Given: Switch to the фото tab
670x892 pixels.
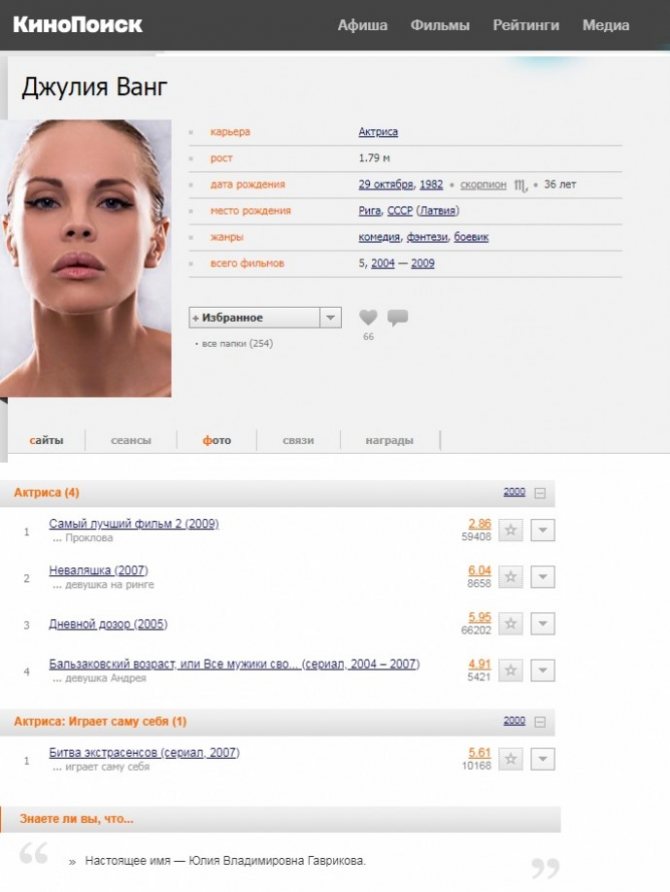Looking at the screenshot, I should pos(216,440).
